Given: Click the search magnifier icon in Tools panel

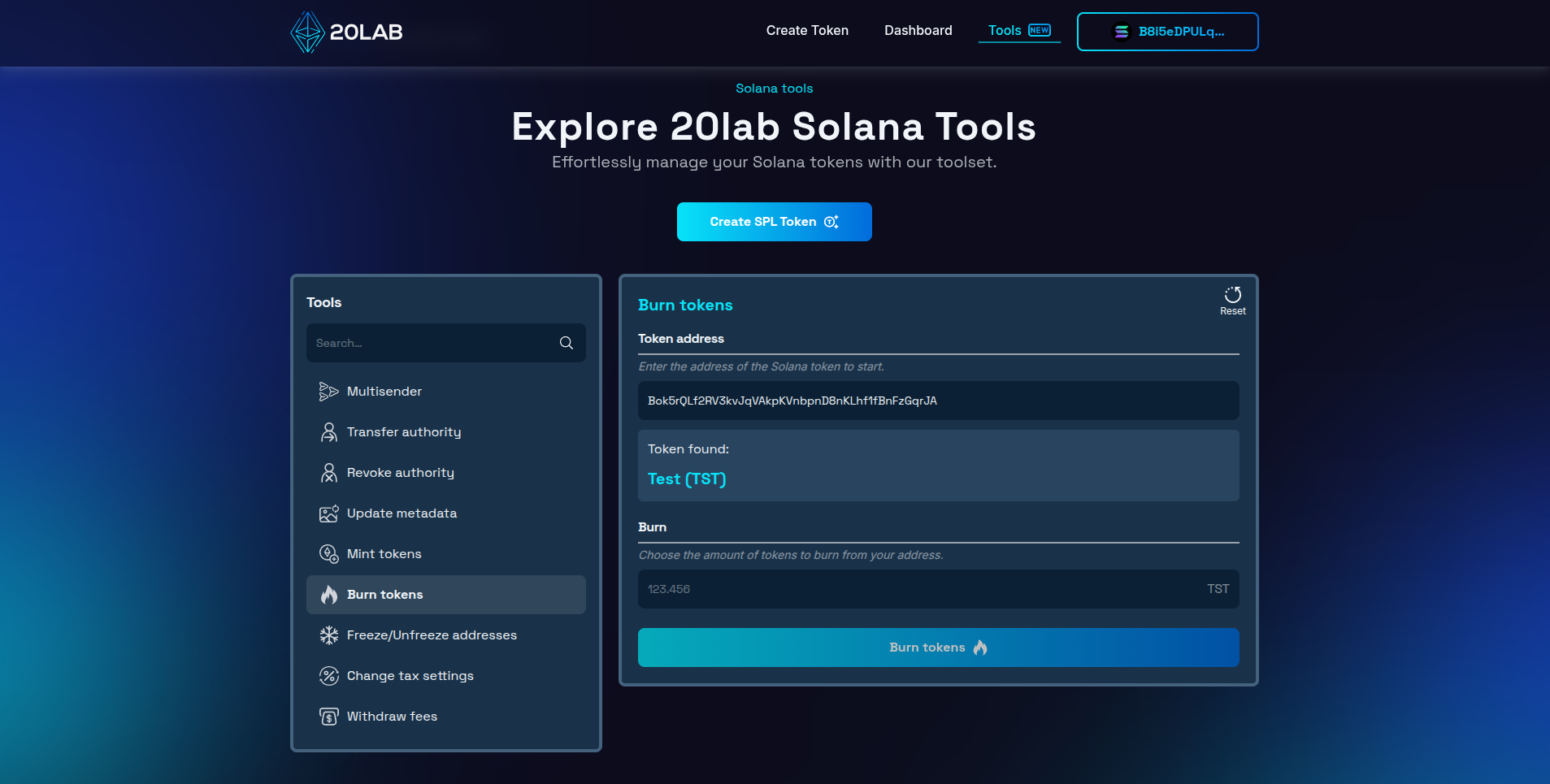Looking at the screenshot, I should pyautogui.click(x=567, y=343).
